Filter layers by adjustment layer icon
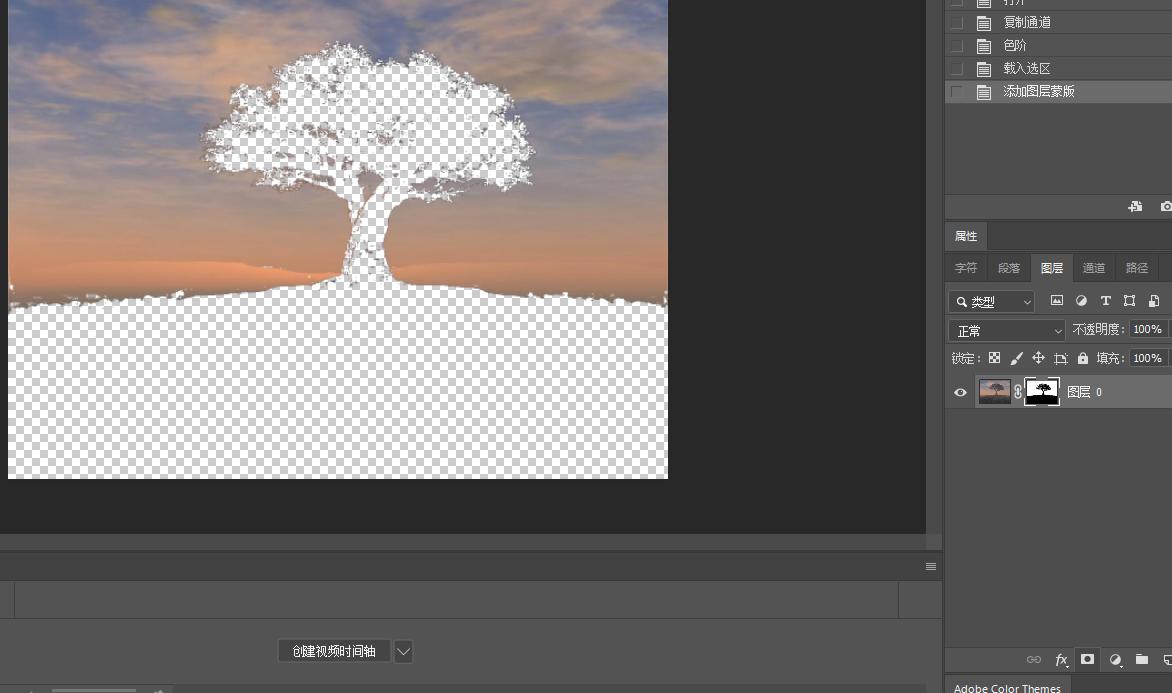 tap(1081, 301)
